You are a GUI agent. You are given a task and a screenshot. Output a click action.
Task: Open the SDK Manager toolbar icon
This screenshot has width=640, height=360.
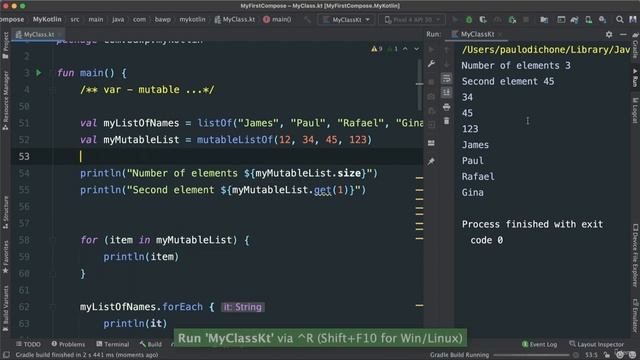[x=602, y=20]
